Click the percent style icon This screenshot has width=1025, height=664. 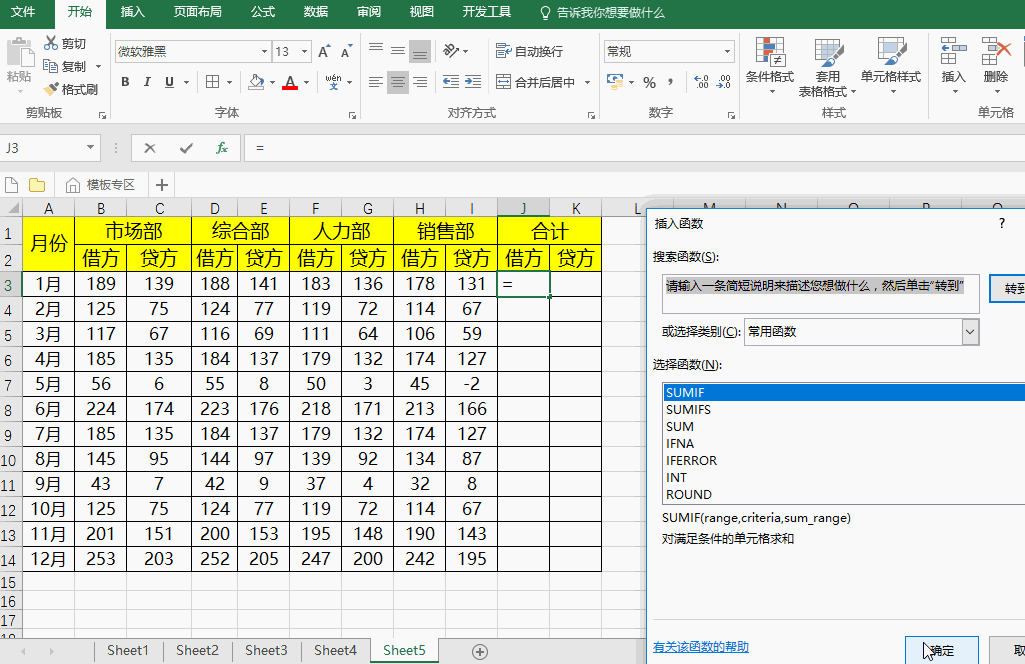(649, 82)
